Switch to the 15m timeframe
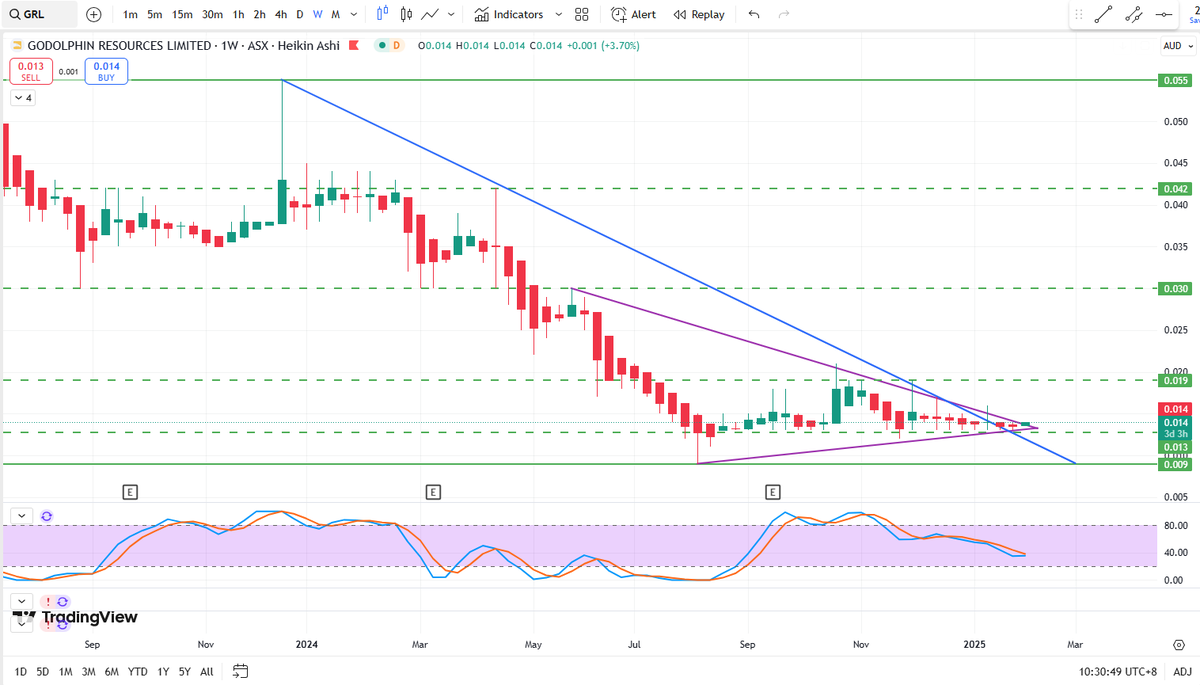This screenshot has width=1200, height=685. click(182, 15)
